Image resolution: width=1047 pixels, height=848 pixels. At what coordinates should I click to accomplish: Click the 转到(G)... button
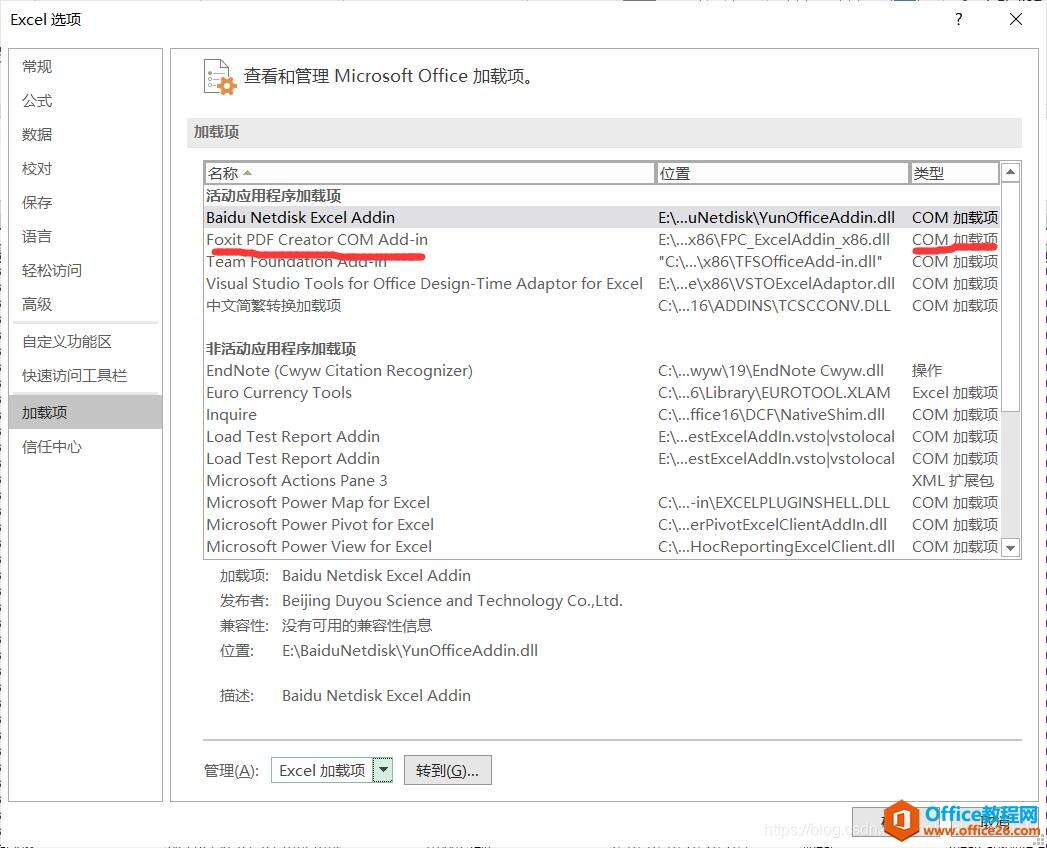coord(447,771)
